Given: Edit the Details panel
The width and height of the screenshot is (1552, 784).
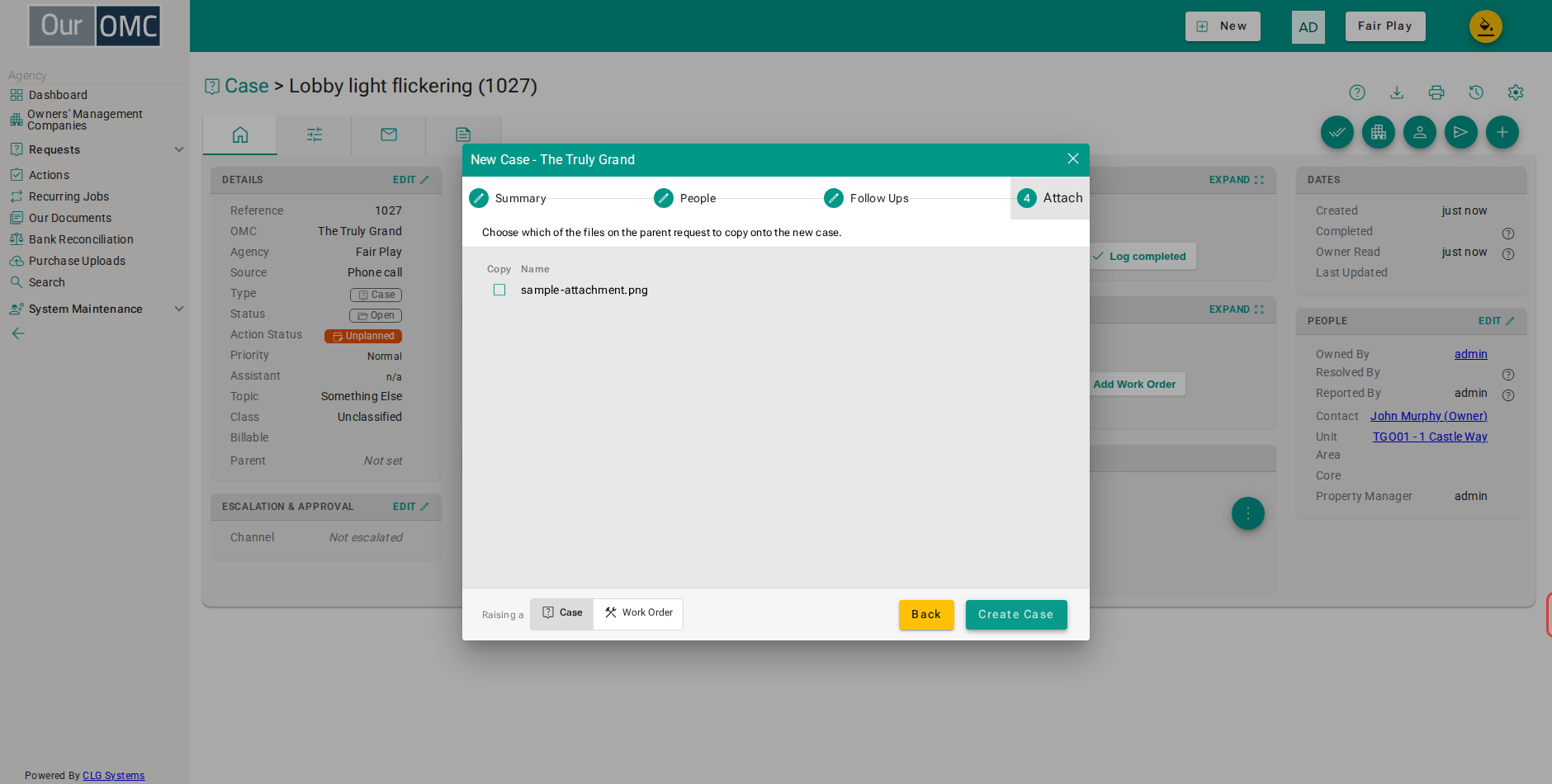Looking at the screenshot, I should 411,180.
